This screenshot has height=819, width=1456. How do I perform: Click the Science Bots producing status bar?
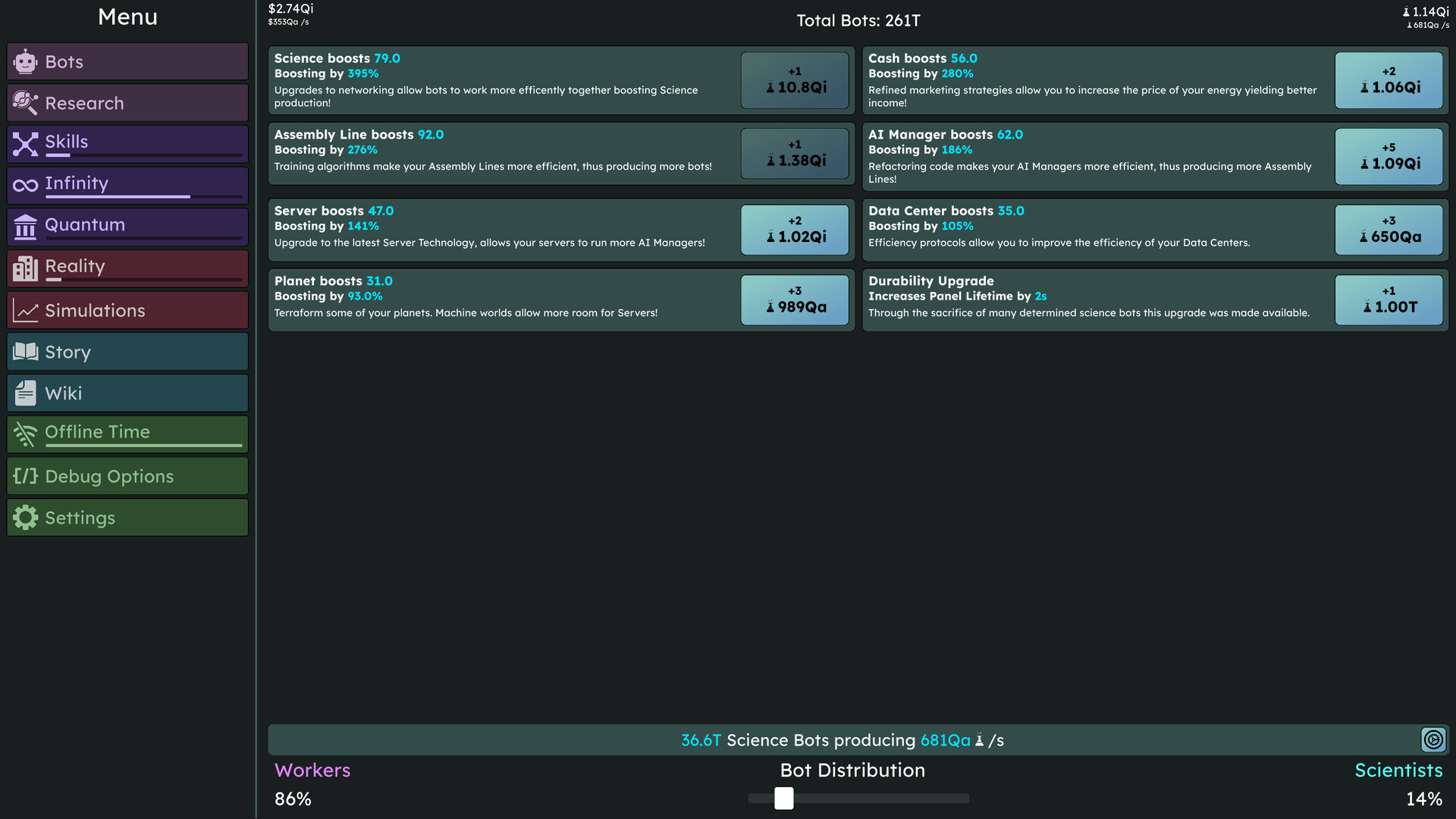pyautogui.click(x=842, y=739)
